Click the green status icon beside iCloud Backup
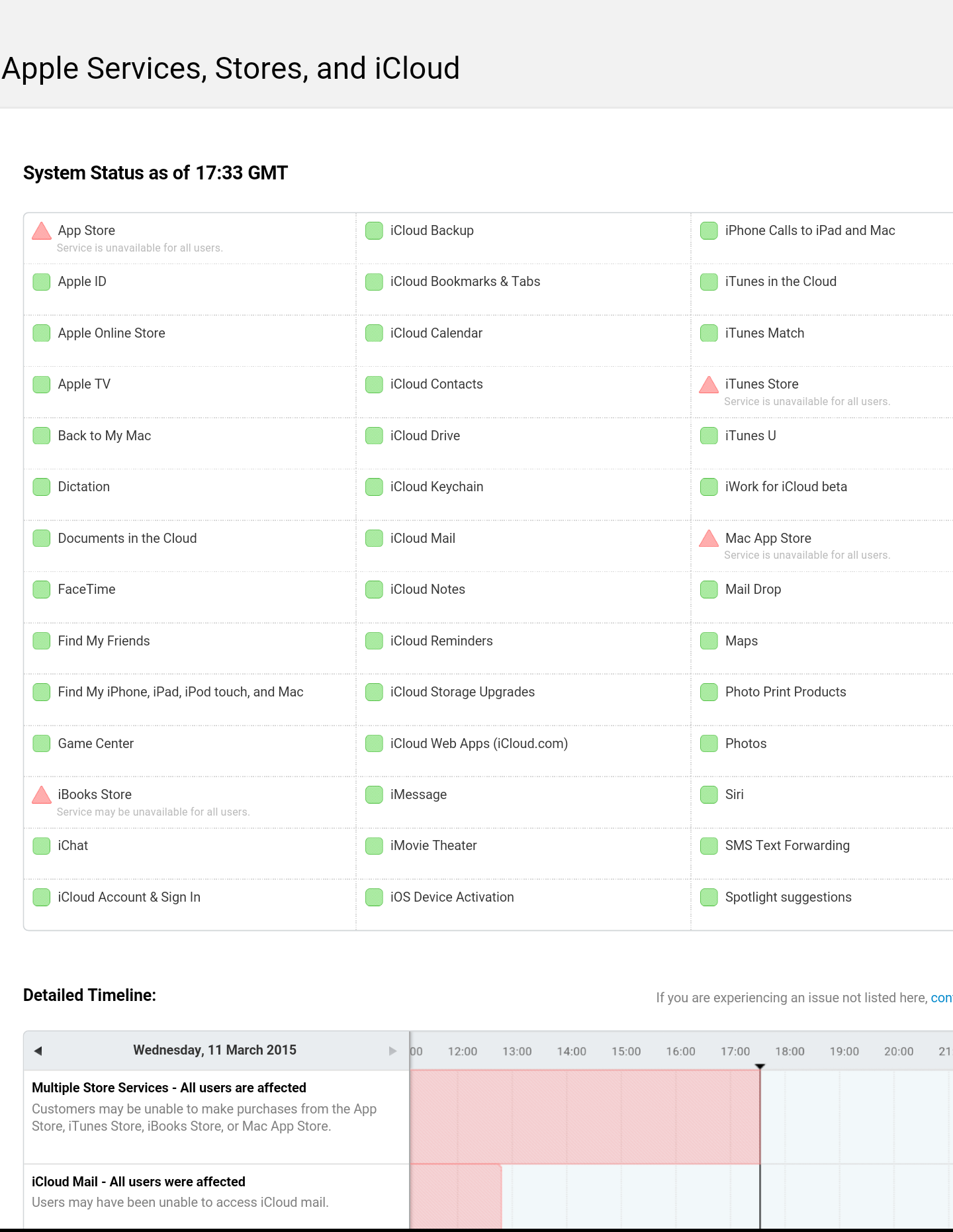The width and height of the screenshot is (953, 1232). coord(374,230)
